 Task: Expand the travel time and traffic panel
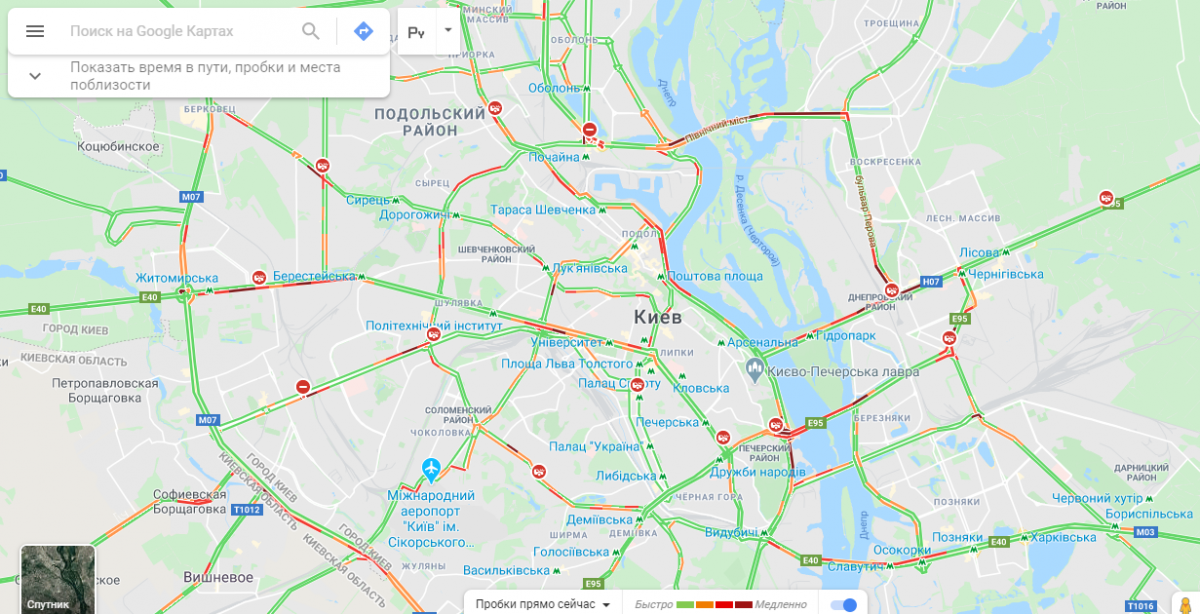point(35,75)
